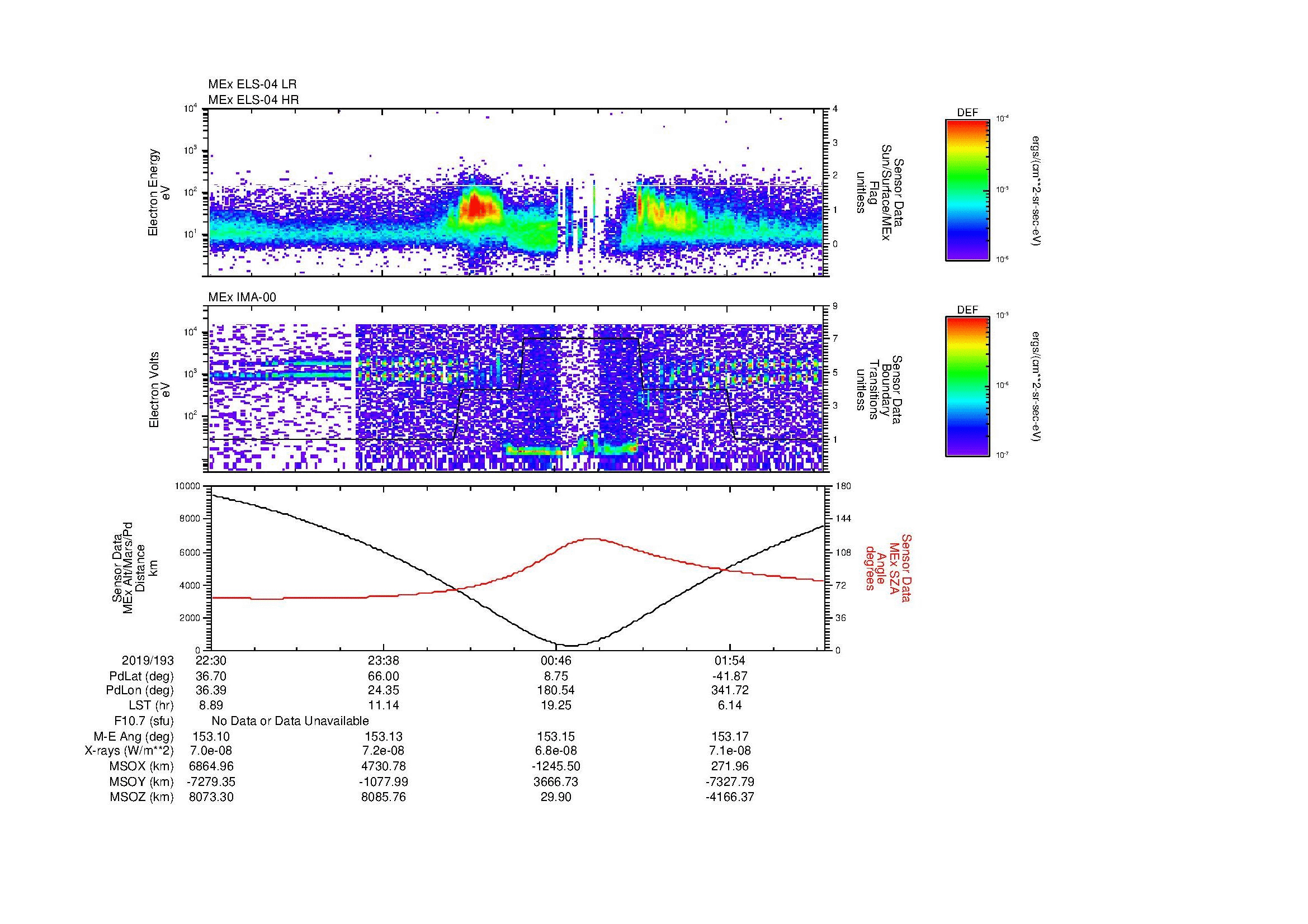Viewport: 1308px width, 924px height.
Task: Click the 'PdLon (deg)' row label
Action: tap(140, 690)
